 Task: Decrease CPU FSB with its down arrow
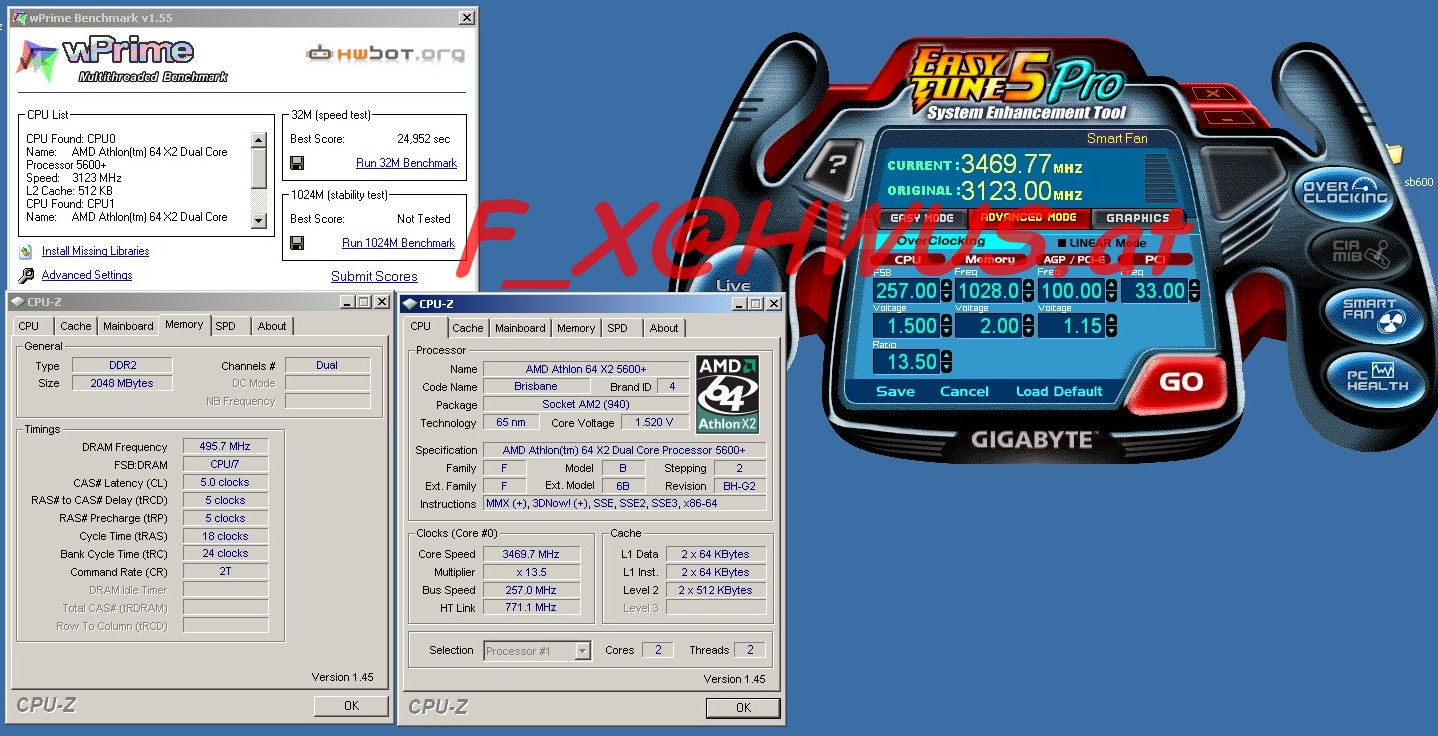click(946, 297)
